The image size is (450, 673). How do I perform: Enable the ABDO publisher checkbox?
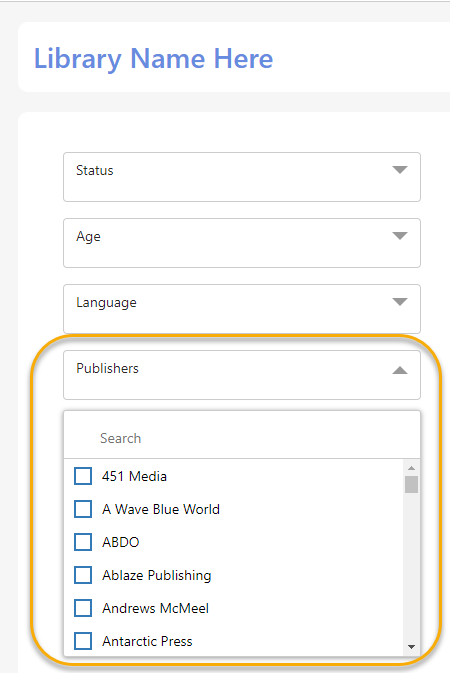pyautogui.click(x=83, y=542)
